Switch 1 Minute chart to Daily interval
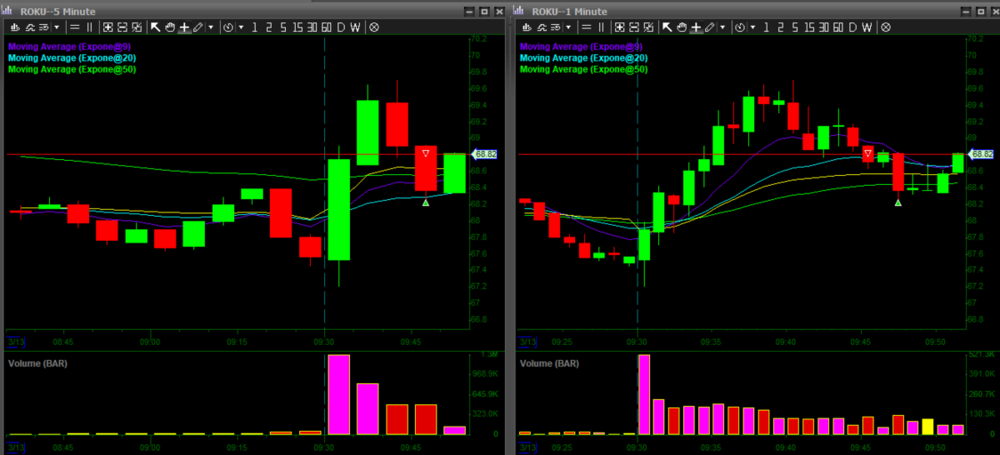Image resolution: width=1000 pixels, height=455 pixels. (x=853, y=27)
